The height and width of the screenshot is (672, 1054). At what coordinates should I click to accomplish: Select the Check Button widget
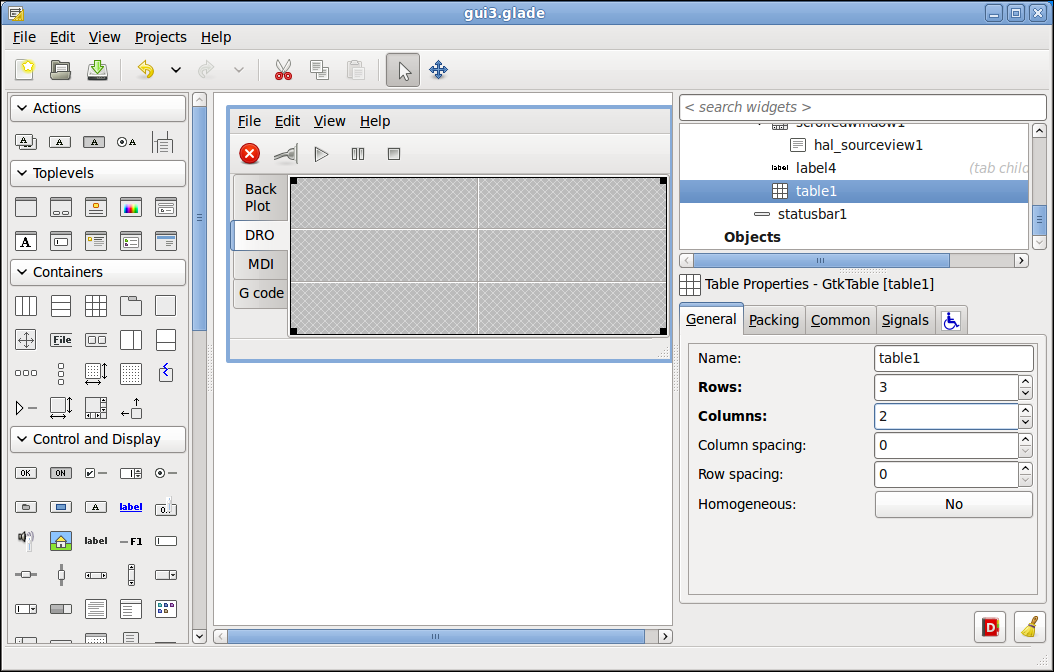tap(96, 473)
